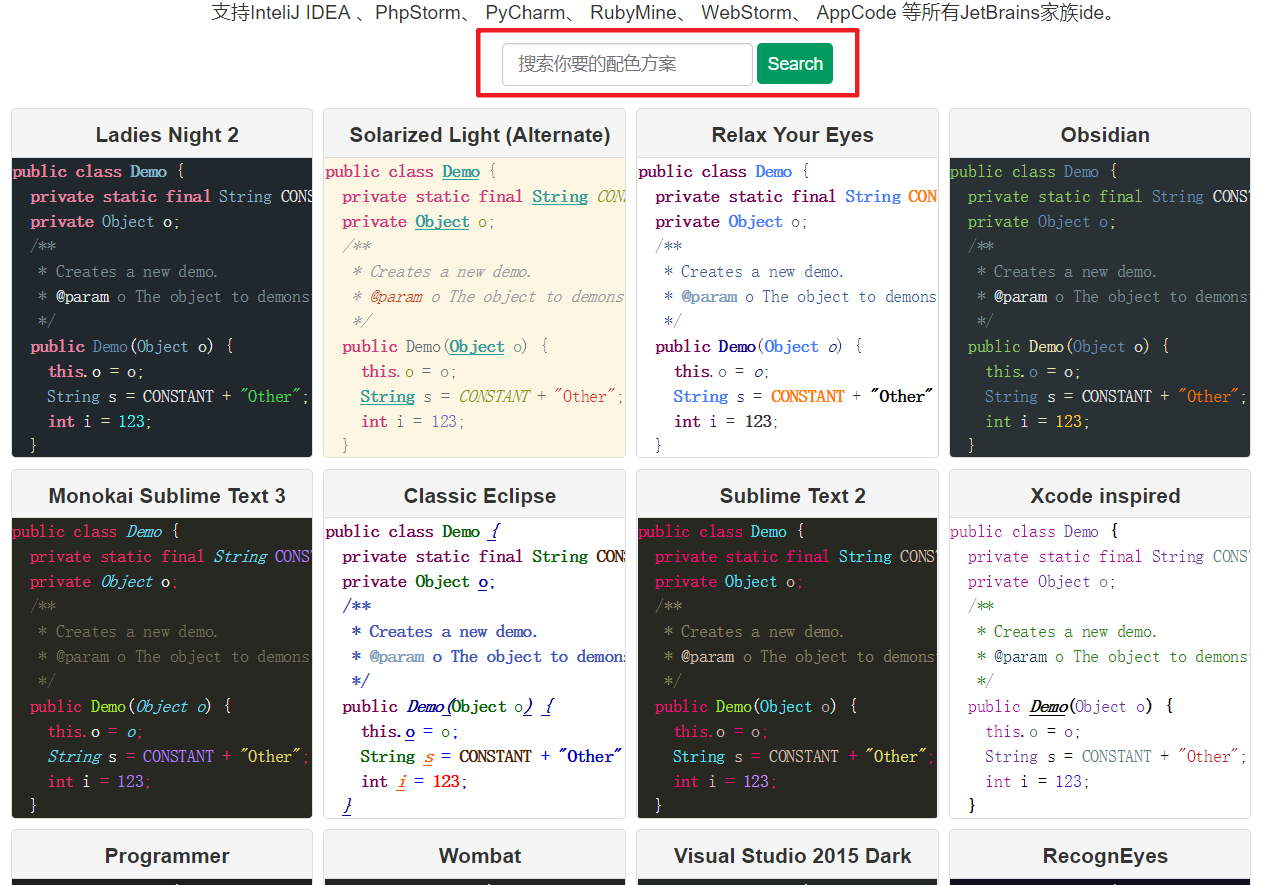Select the Relax Your Eyes scheme

click(791, 134)
